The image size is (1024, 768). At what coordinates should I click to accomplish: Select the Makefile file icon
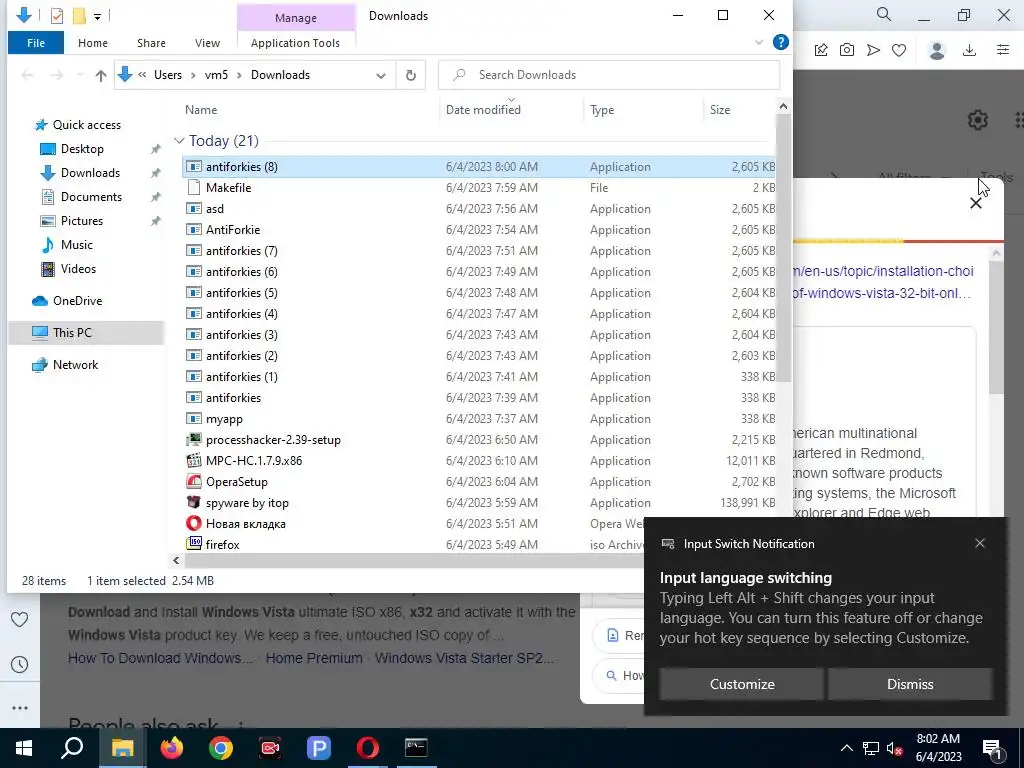(x=193, y=188)
